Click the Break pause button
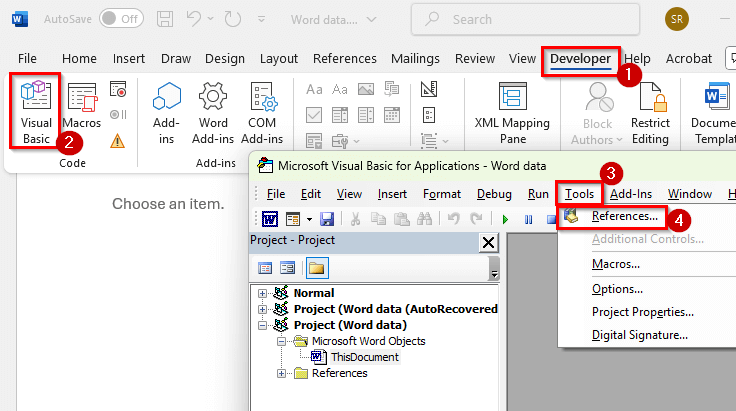This screenshot has height=411, width=736. point(528,219)
